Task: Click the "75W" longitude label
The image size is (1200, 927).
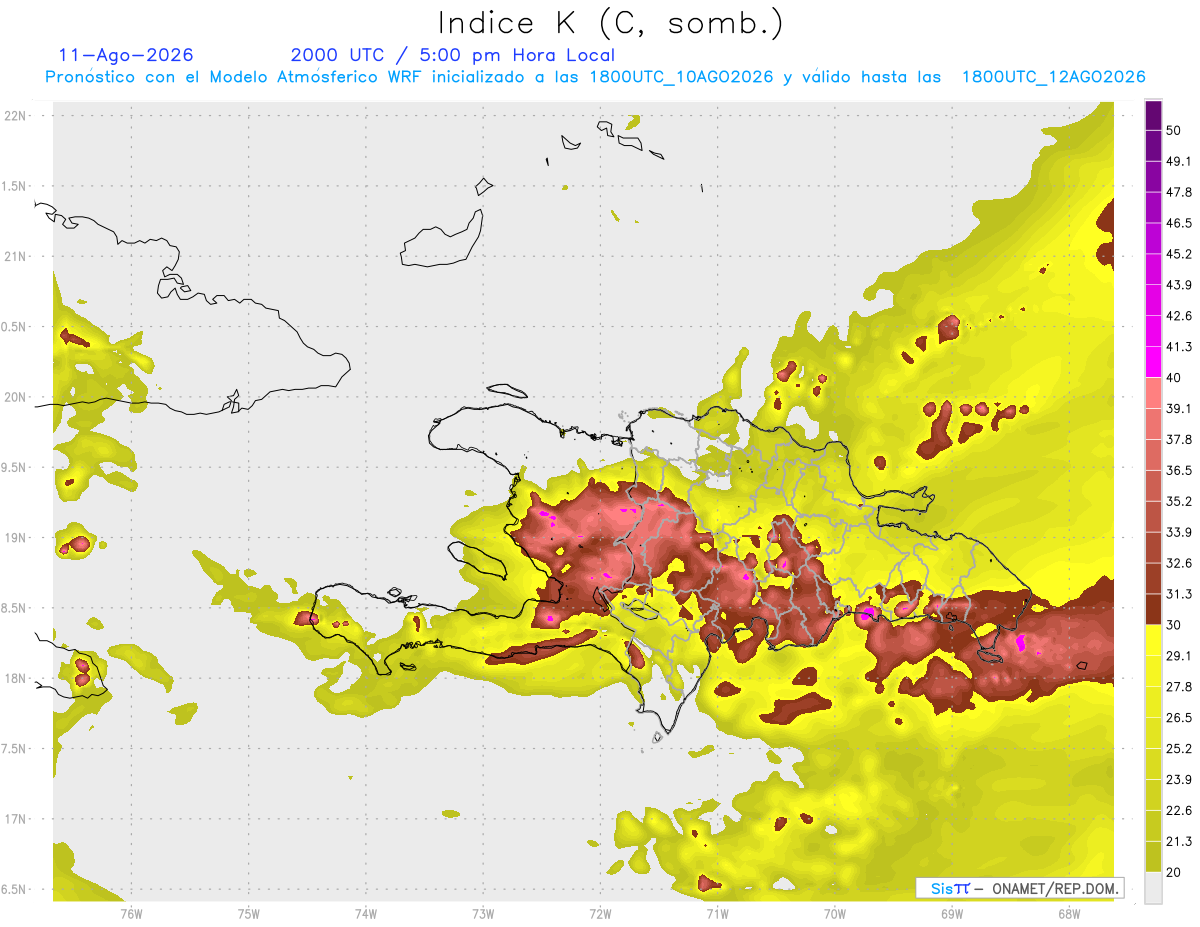Action: tap(249, 914)
